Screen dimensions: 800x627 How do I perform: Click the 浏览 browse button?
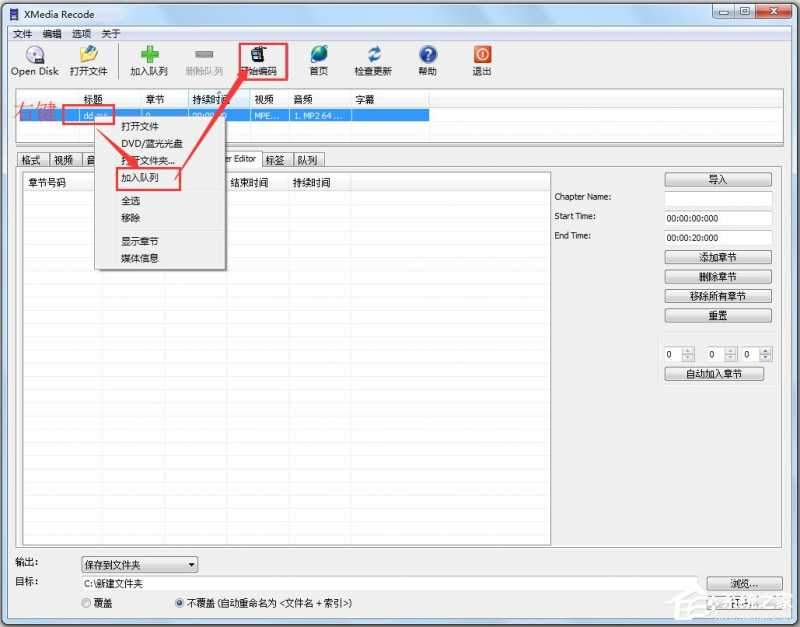(744, 583)
